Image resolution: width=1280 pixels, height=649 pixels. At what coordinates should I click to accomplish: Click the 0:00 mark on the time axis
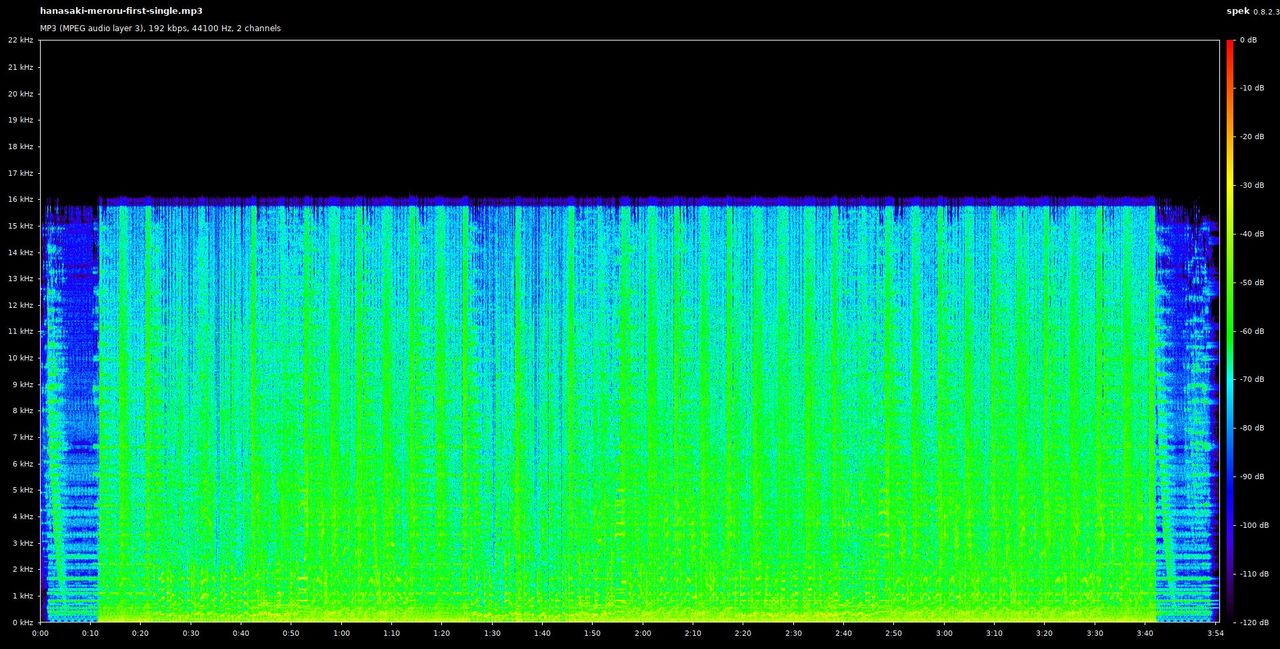coord(40,633)
